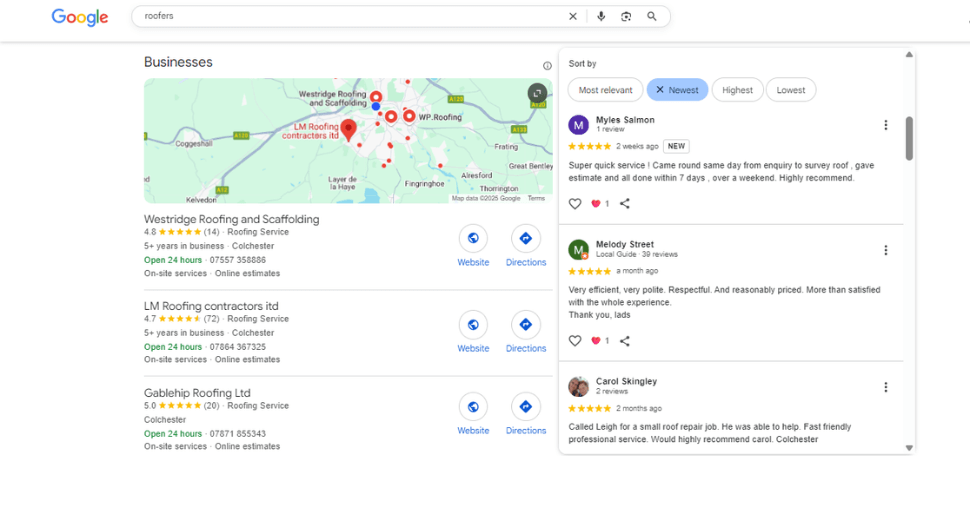
Task: Click LM Roofing's 4.7 star rating (72)
Action: point(182,318)
